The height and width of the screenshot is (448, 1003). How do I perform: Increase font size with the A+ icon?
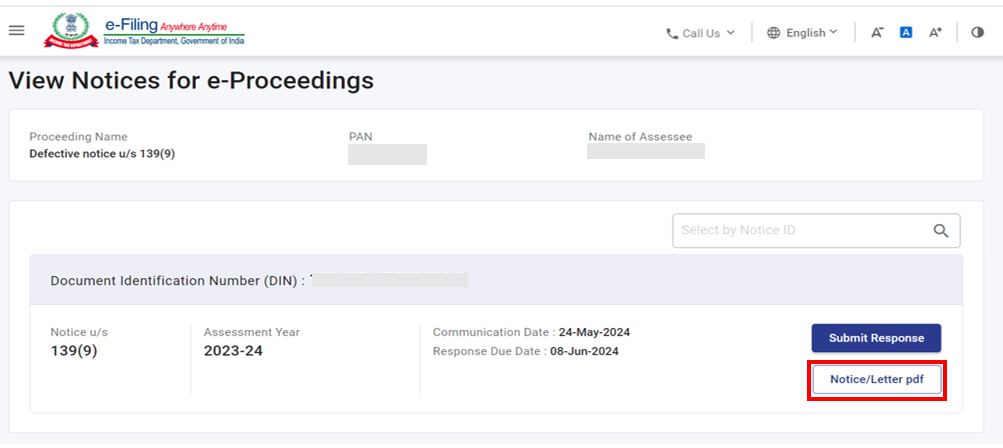(x=935, y=33)
